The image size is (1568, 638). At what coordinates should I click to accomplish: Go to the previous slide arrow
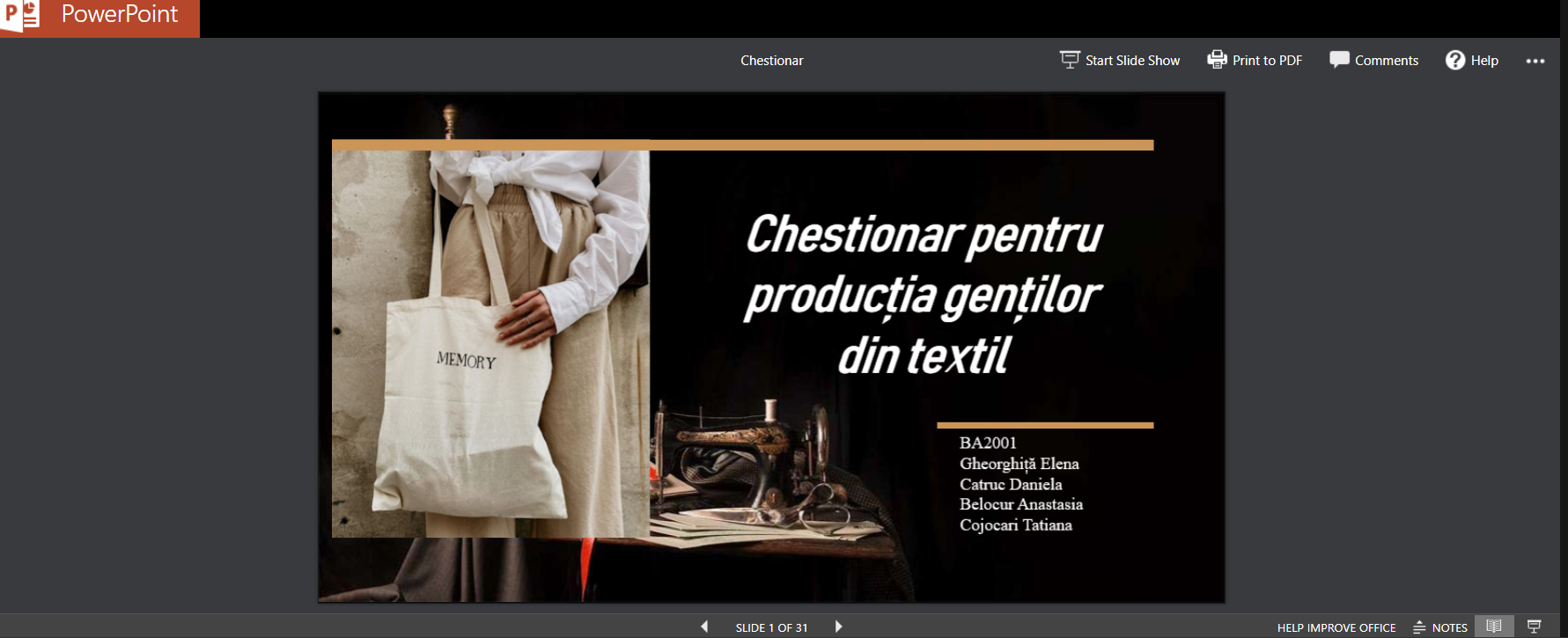(704, 627)
